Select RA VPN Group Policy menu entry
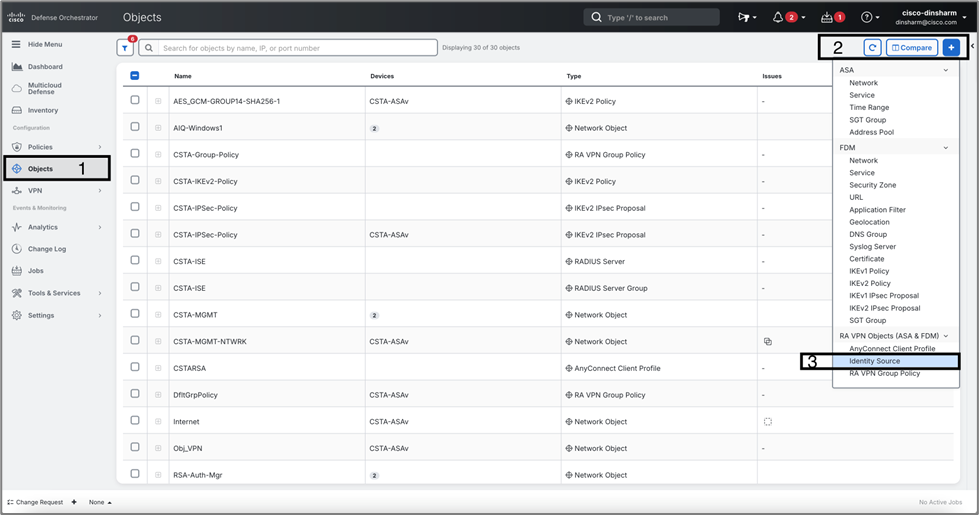This screenshot has width=979, height=515. tap(884, 373)
